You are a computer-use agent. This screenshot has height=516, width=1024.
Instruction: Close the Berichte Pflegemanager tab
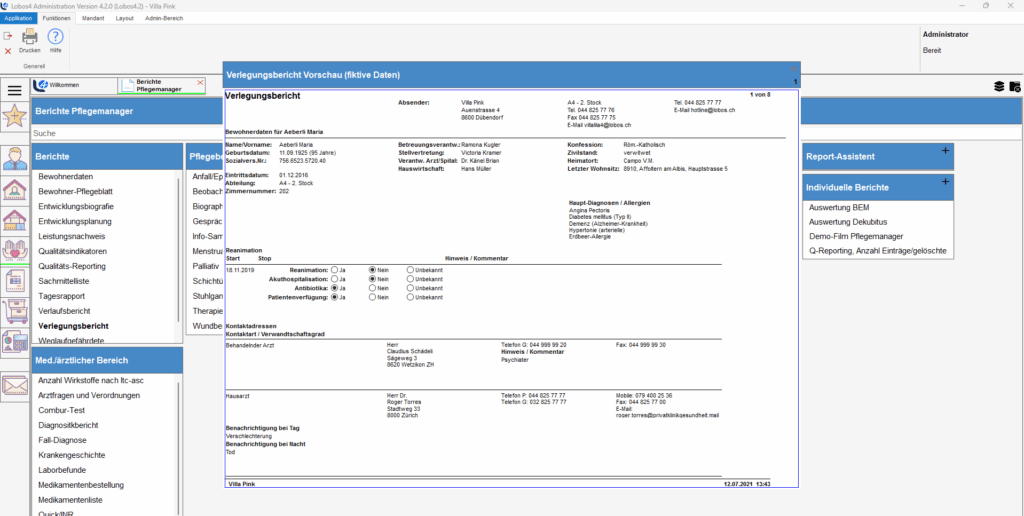(x=200, y=82)
